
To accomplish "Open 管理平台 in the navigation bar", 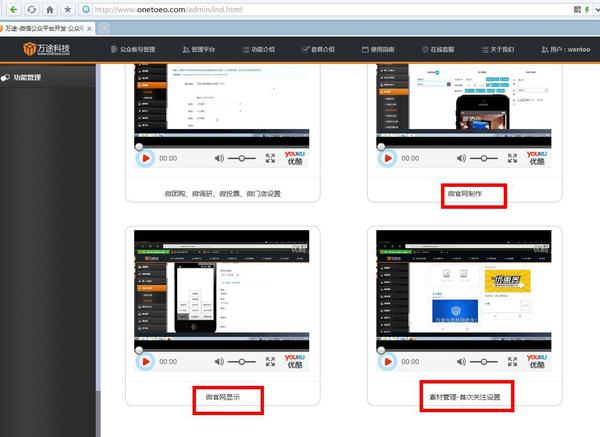I will 199,49.
